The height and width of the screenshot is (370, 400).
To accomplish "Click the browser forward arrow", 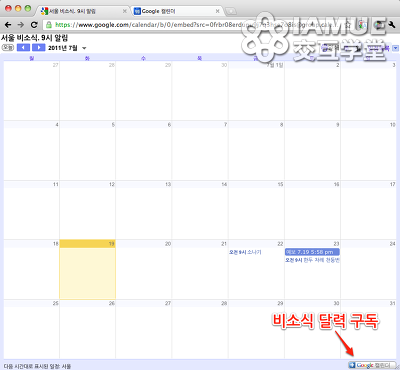I will pyautogui.click(x=21, y=24).
